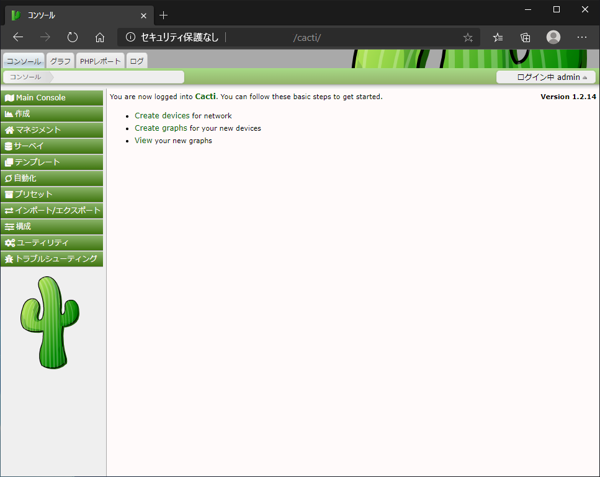The width and height of the screenshot is (600, 477).
Task: Follow the Create devices link
Action: [162, 116]
